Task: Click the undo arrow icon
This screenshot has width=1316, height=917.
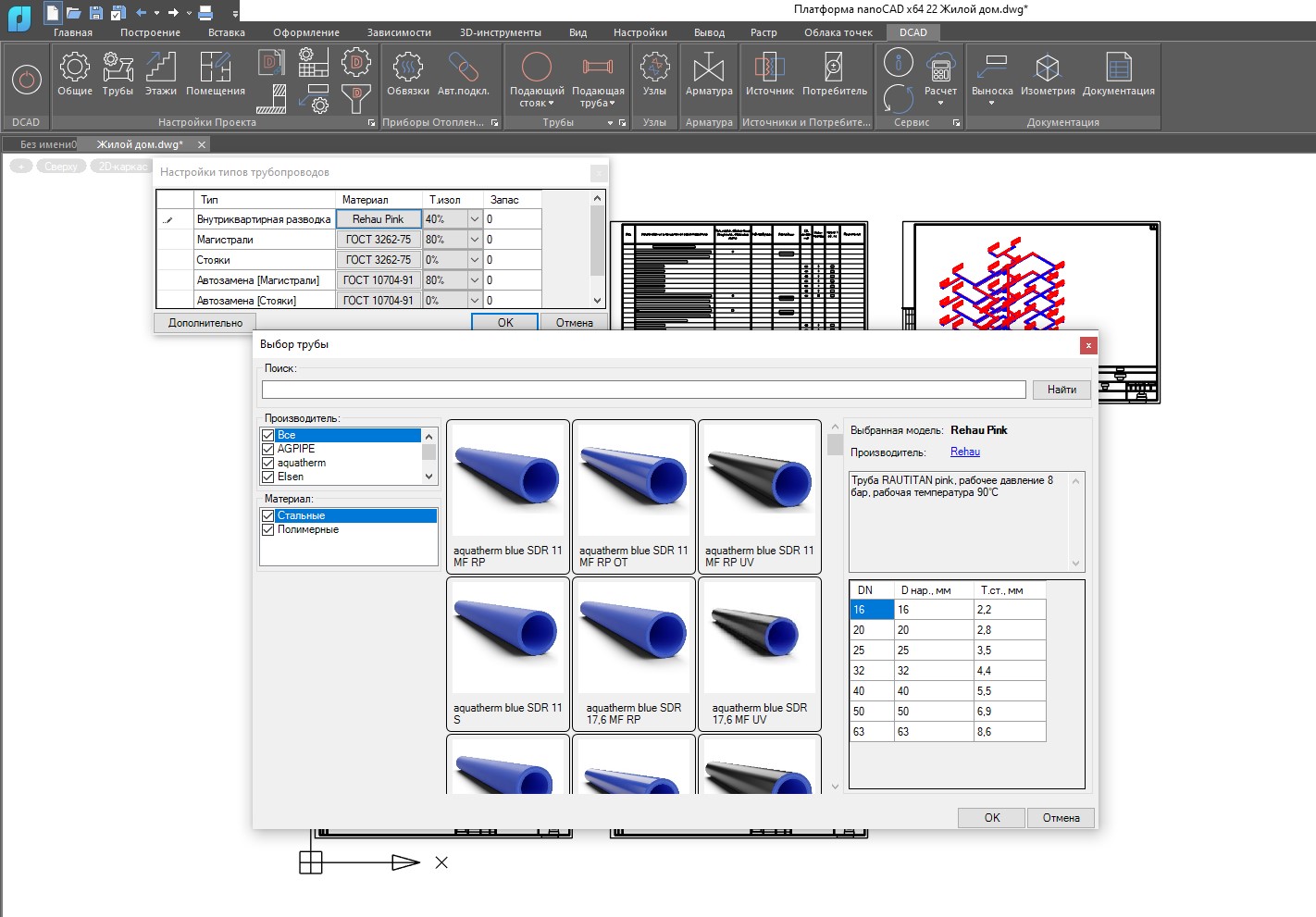Action: tap(142, 13)
